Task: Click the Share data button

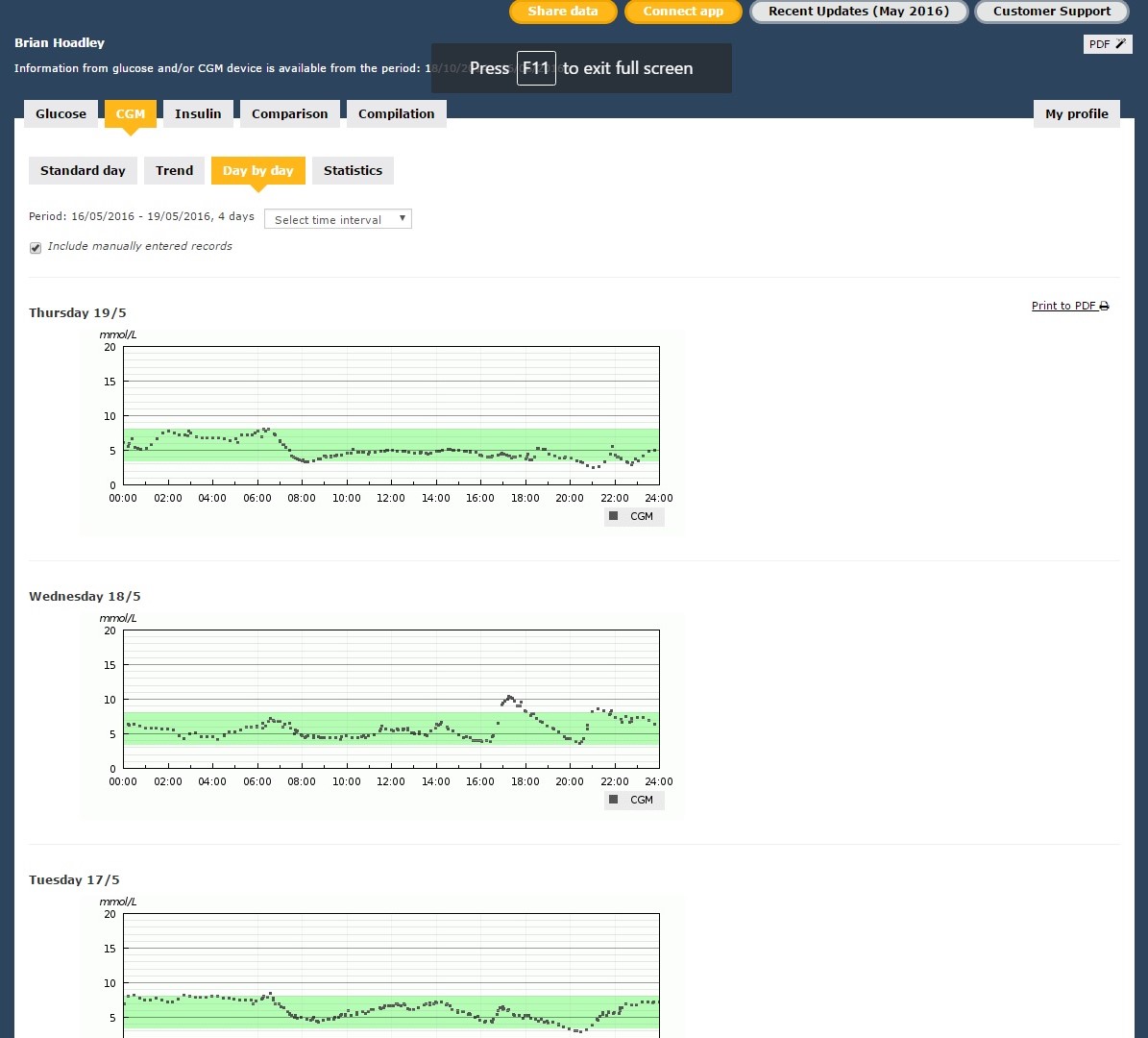Action: click(x=562, y=12)
